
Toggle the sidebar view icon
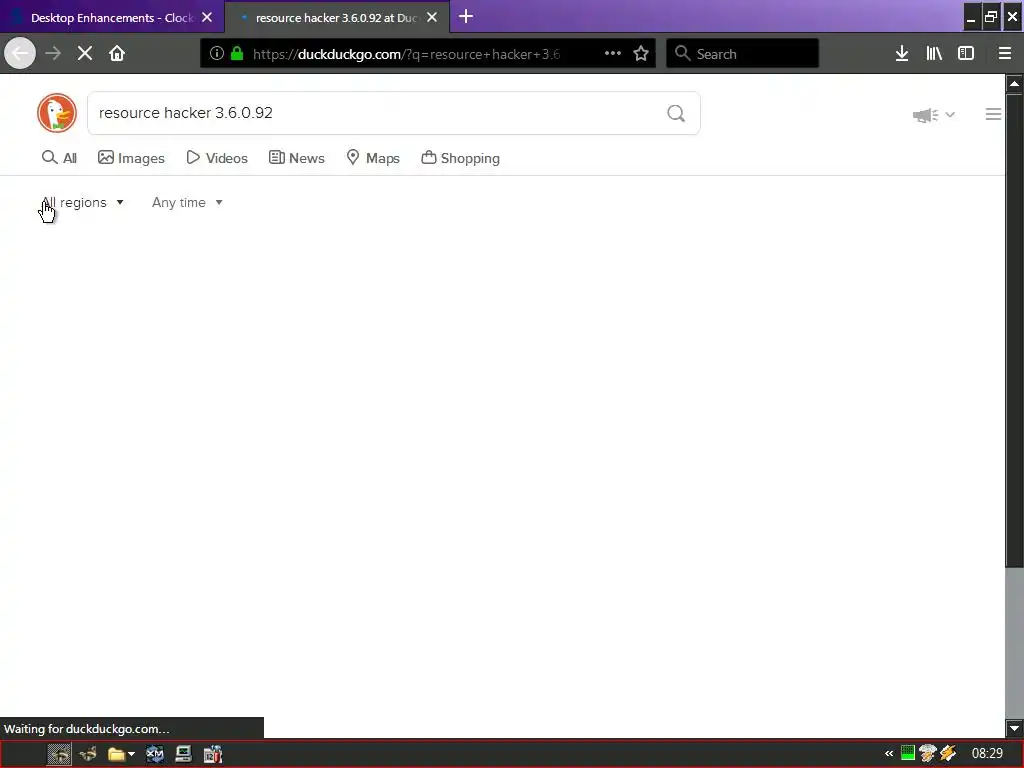966,54
